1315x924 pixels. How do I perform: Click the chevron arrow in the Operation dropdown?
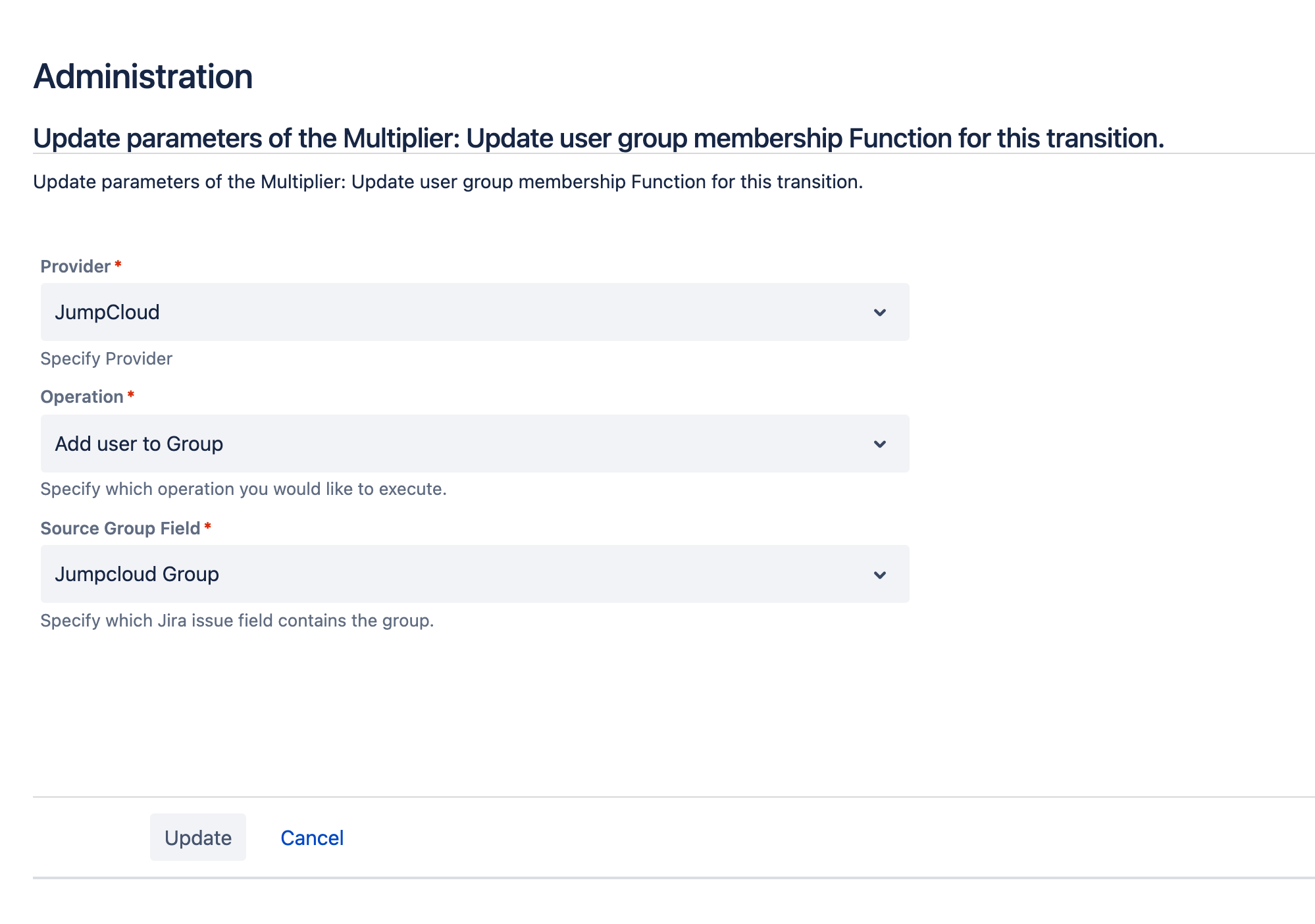tap(879, 444)
